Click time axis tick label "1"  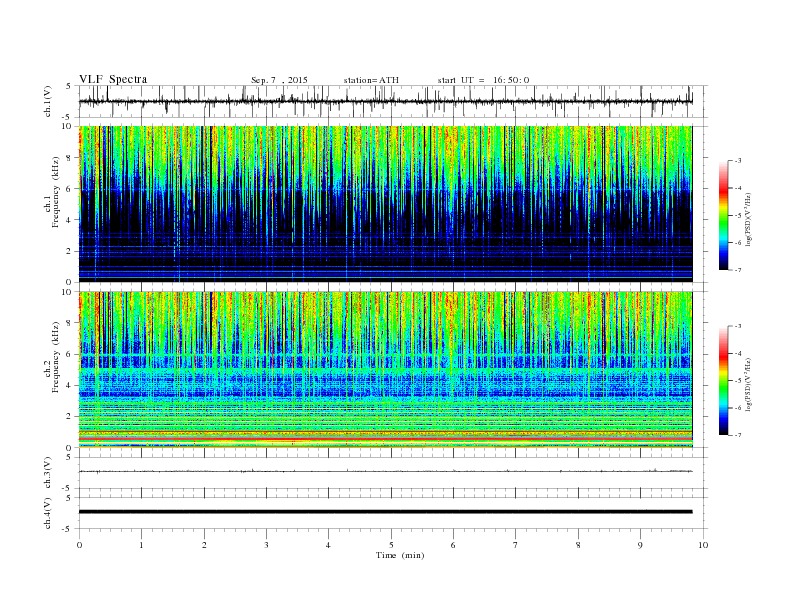point(141,545)
